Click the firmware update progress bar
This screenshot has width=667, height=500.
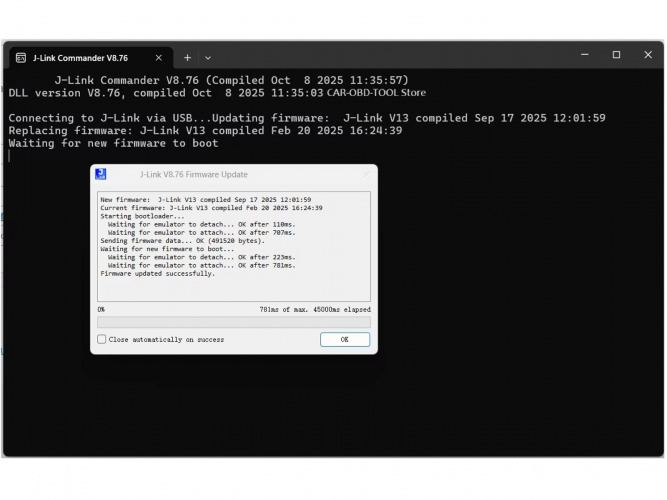pyautogui.click(x=234, y=322)
